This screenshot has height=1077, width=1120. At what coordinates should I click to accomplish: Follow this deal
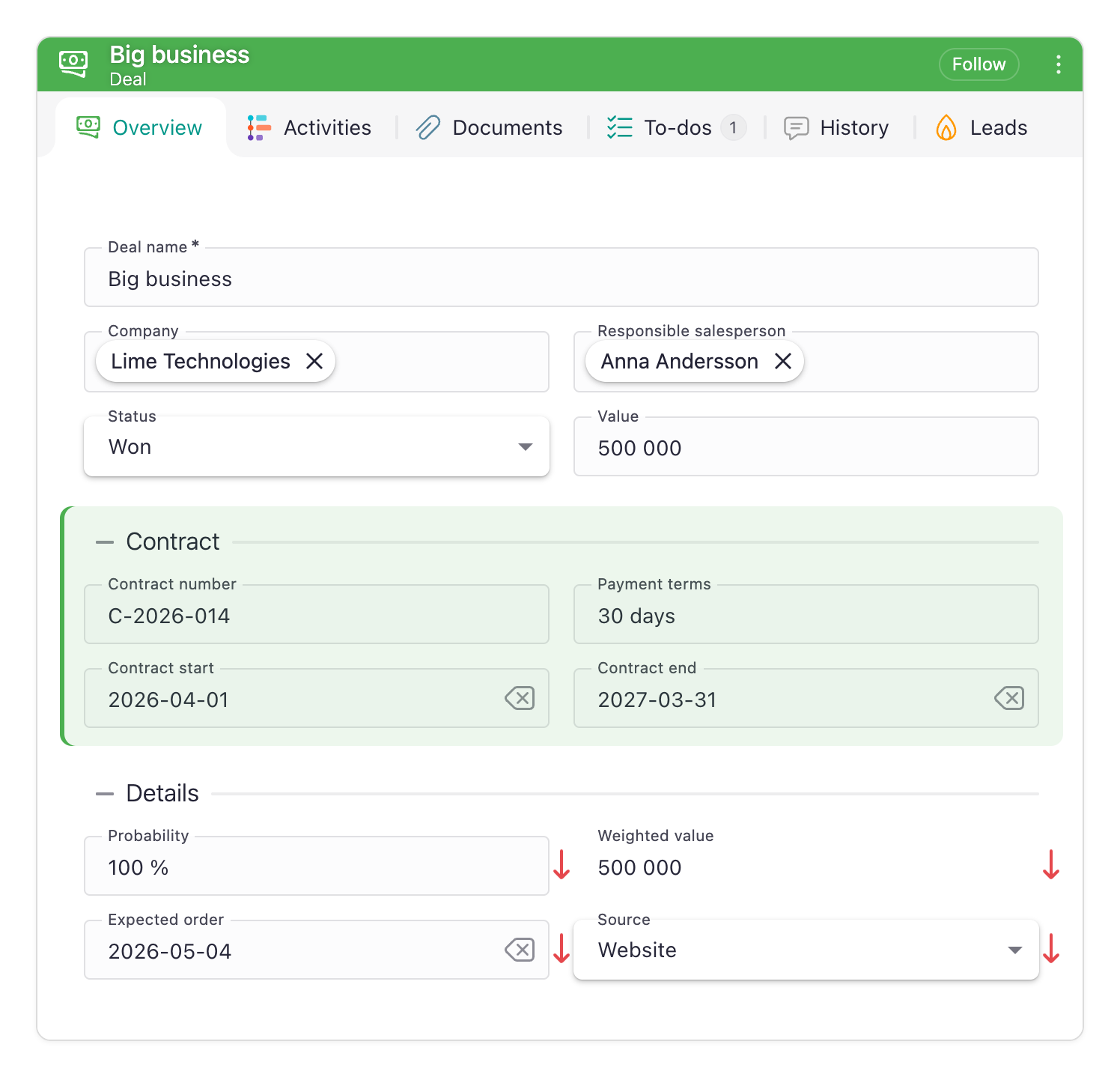pos(979,64)
